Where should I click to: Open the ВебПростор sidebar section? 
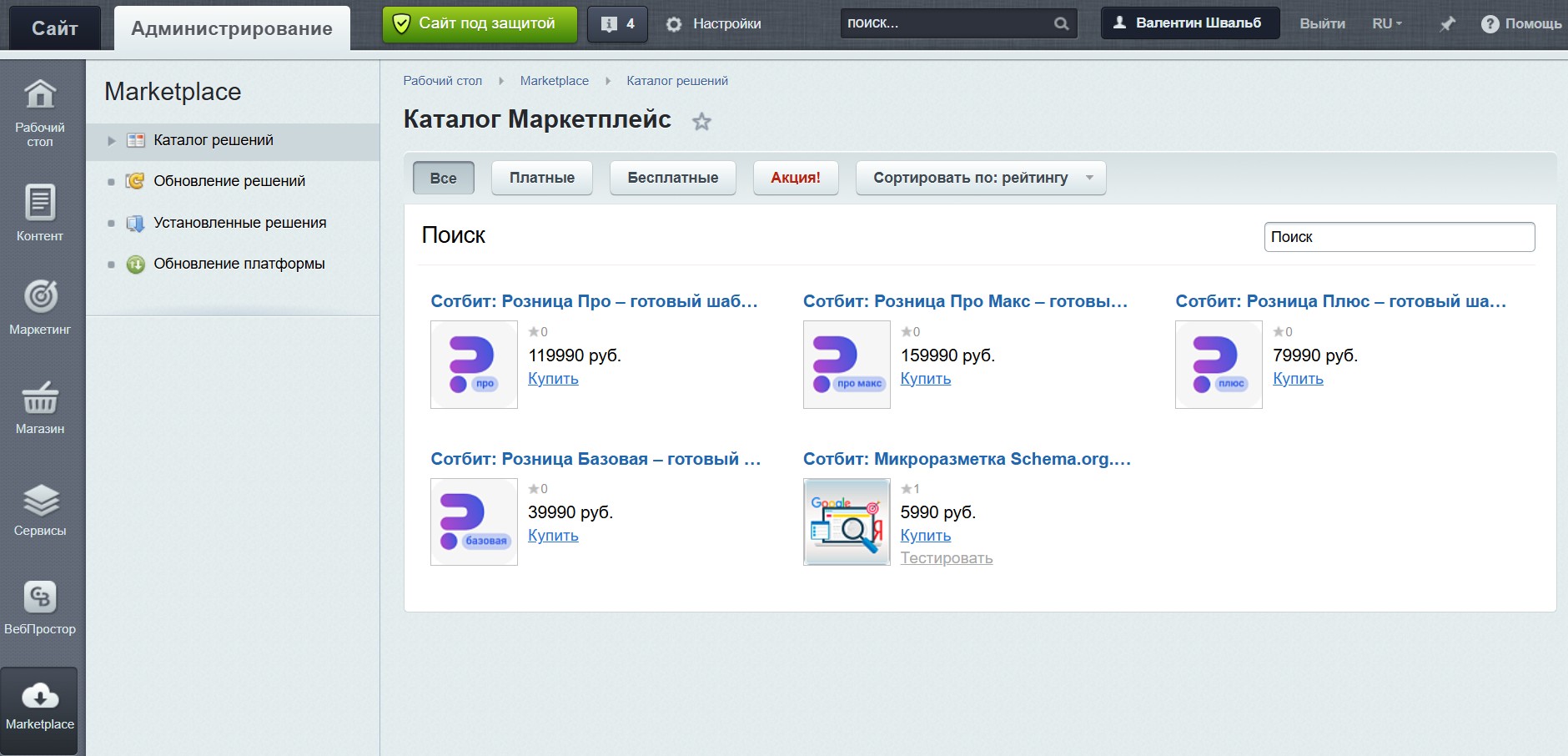40,607
